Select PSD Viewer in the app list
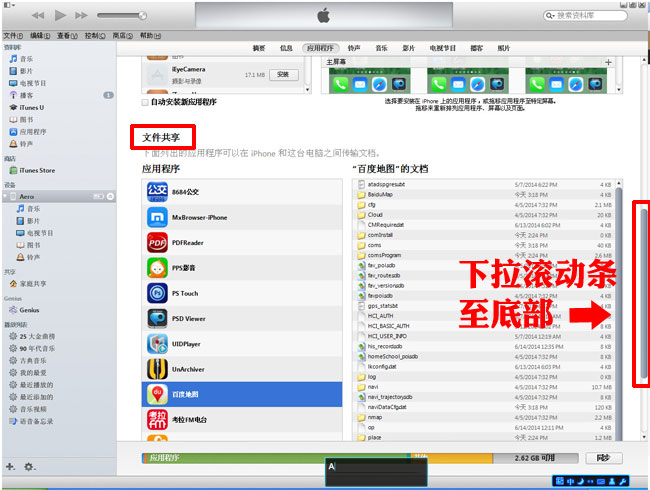This screenshot has width=650, height=490. 242,318
